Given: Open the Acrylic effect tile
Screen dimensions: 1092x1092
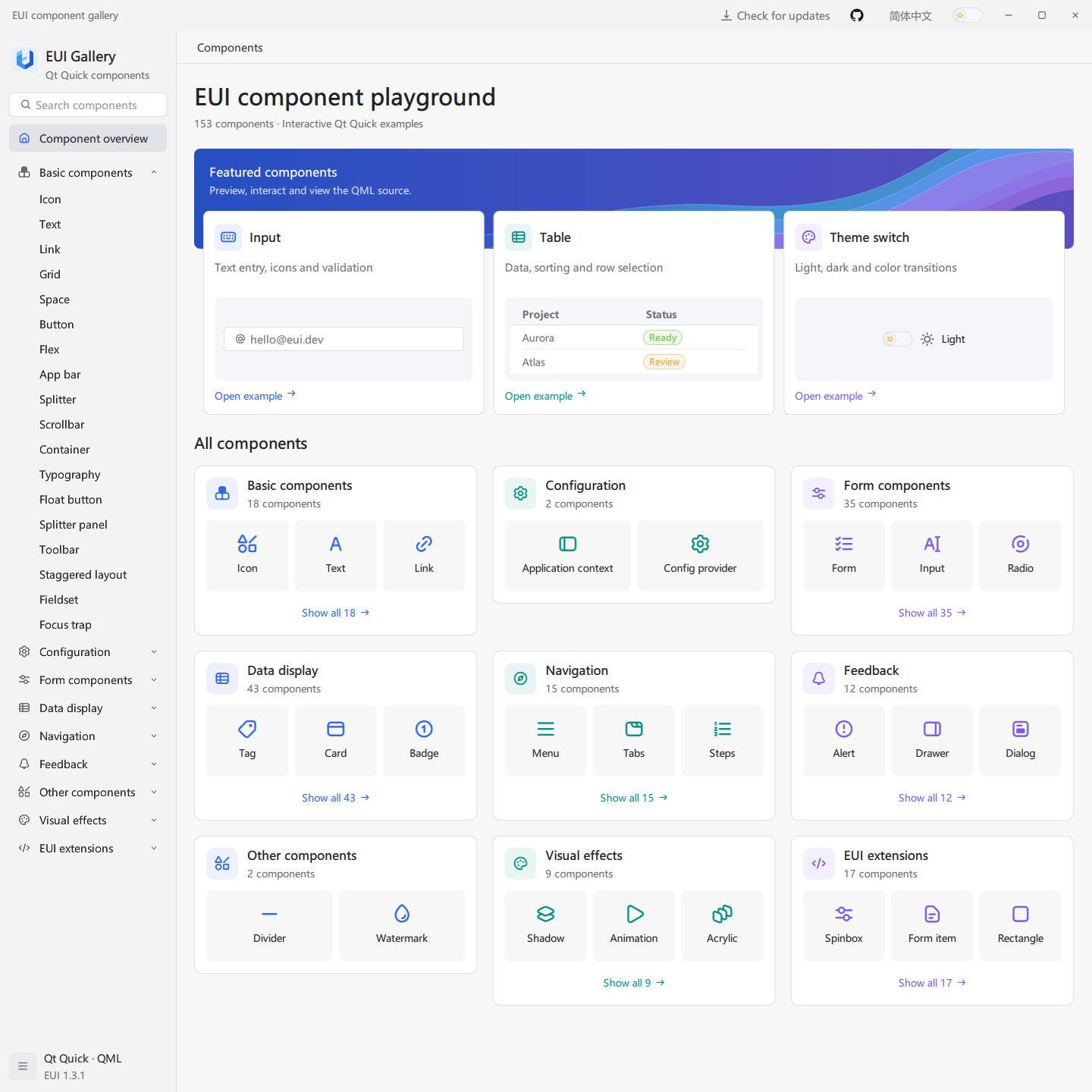Looking at the screenshot, I should tap(722, 926).
